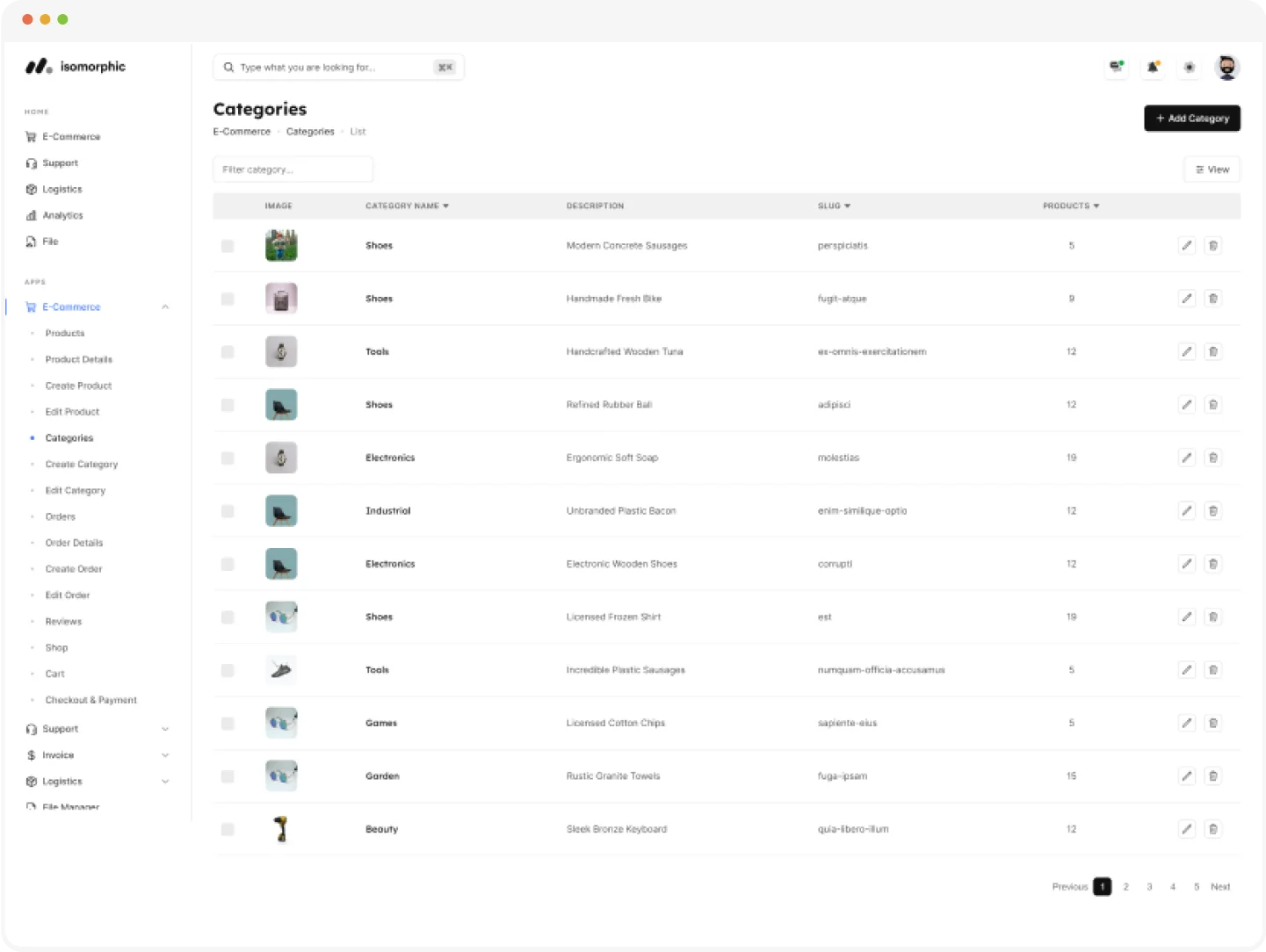Click the Add Category button
The height and width of the screenshot is (952, 1266).
click(x=1191, y=119)
